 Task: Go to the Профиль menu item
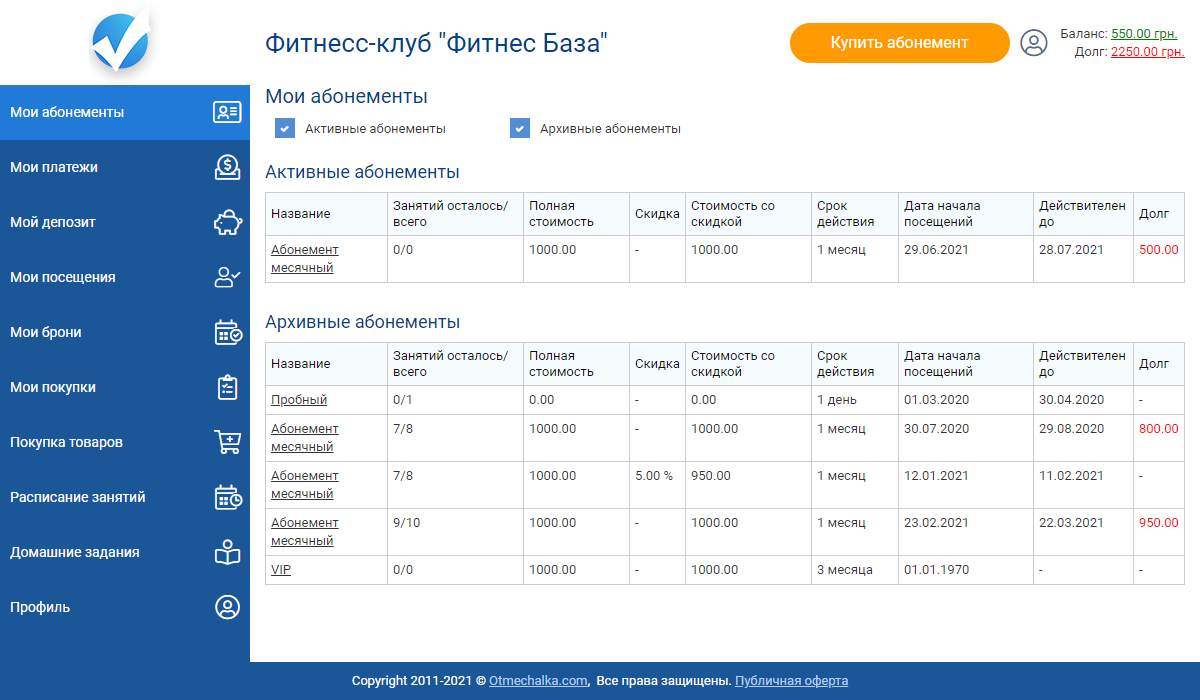point(40,607)
